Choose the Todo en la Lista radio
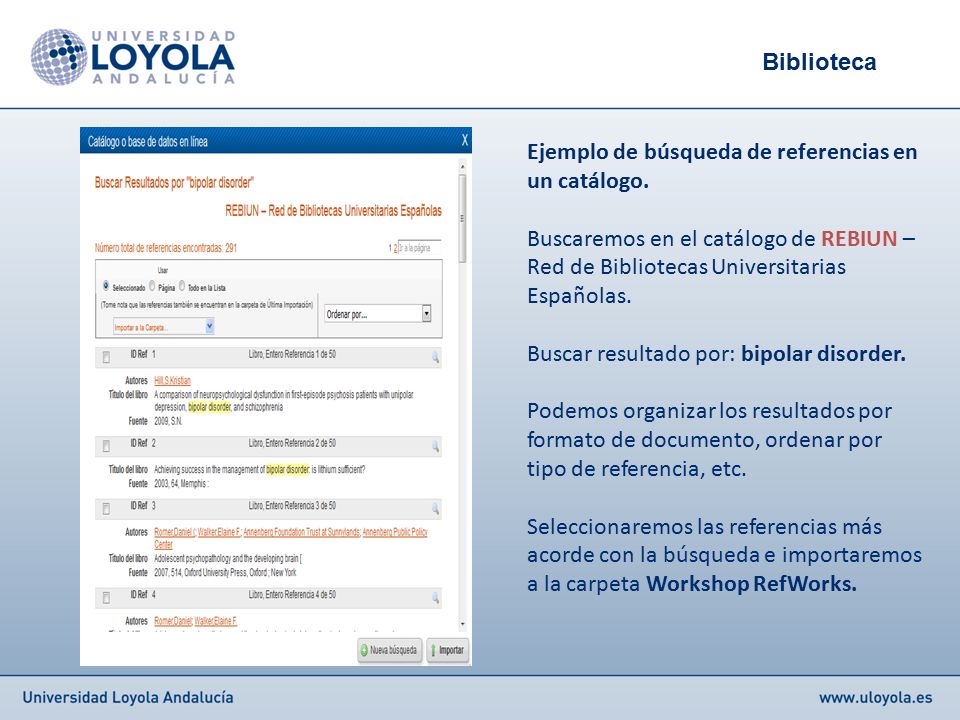Screen dimensions: 960x720 coord(182,286)
